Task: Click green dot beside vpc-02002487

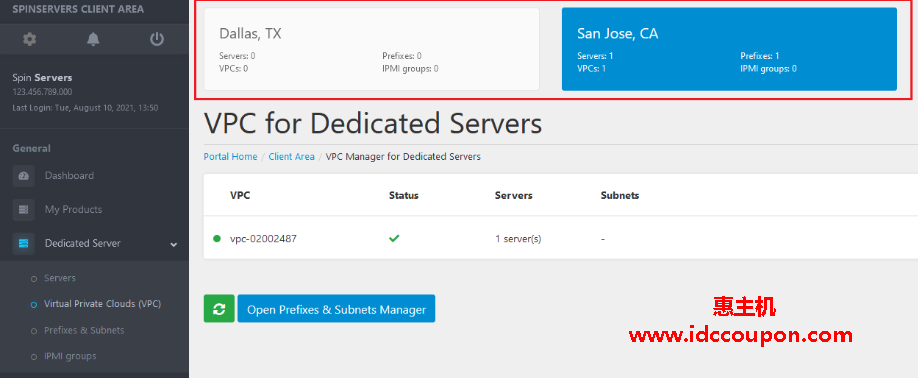Action: [x=217, y=238]
